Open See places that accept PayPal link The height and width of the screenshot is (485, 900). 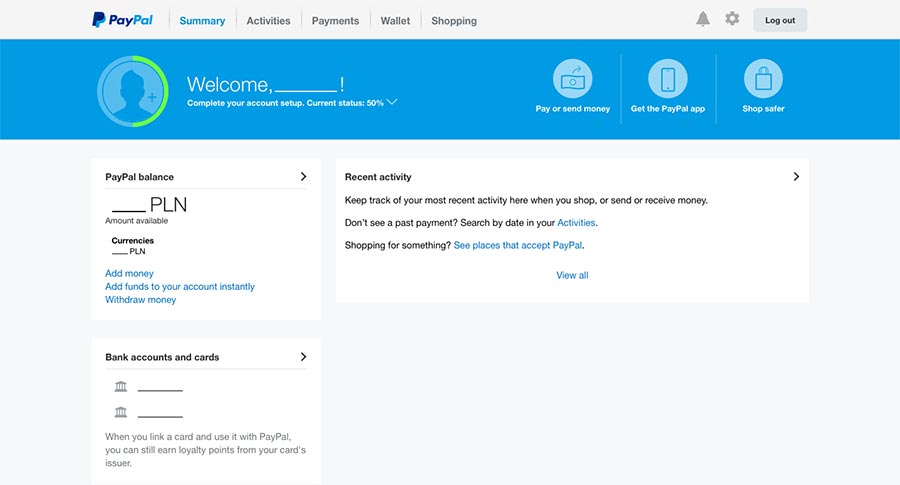[x=518, y=245]
